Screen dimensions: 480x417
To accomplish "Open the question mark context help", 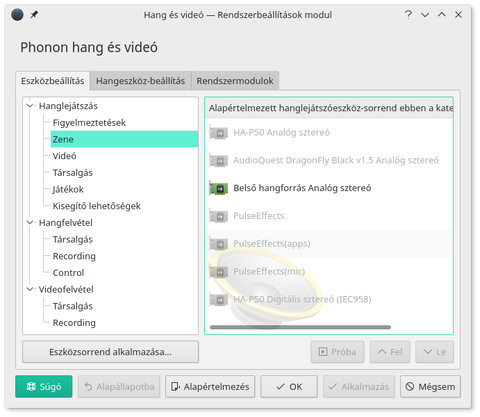I will [408, 15].
